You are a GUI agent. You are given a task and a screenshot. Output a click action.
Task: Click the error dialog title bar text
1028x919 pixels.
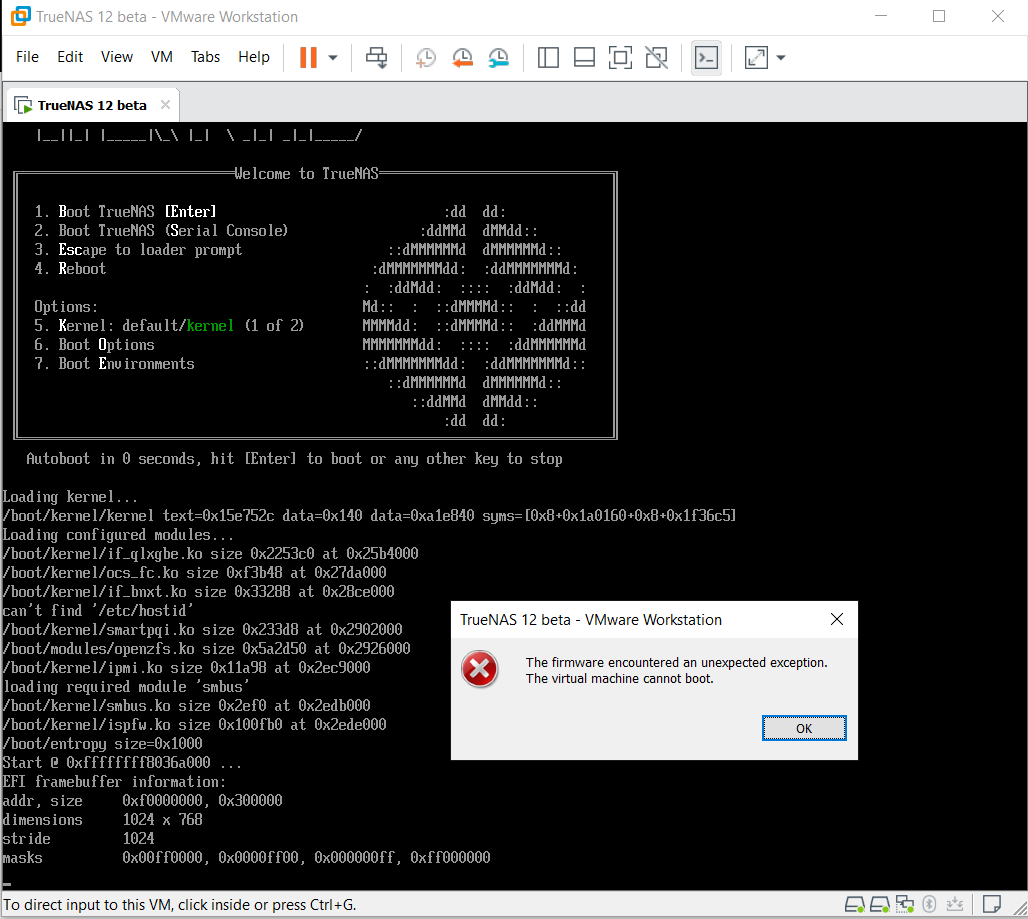pyautogui.click(x=591, y=620)
